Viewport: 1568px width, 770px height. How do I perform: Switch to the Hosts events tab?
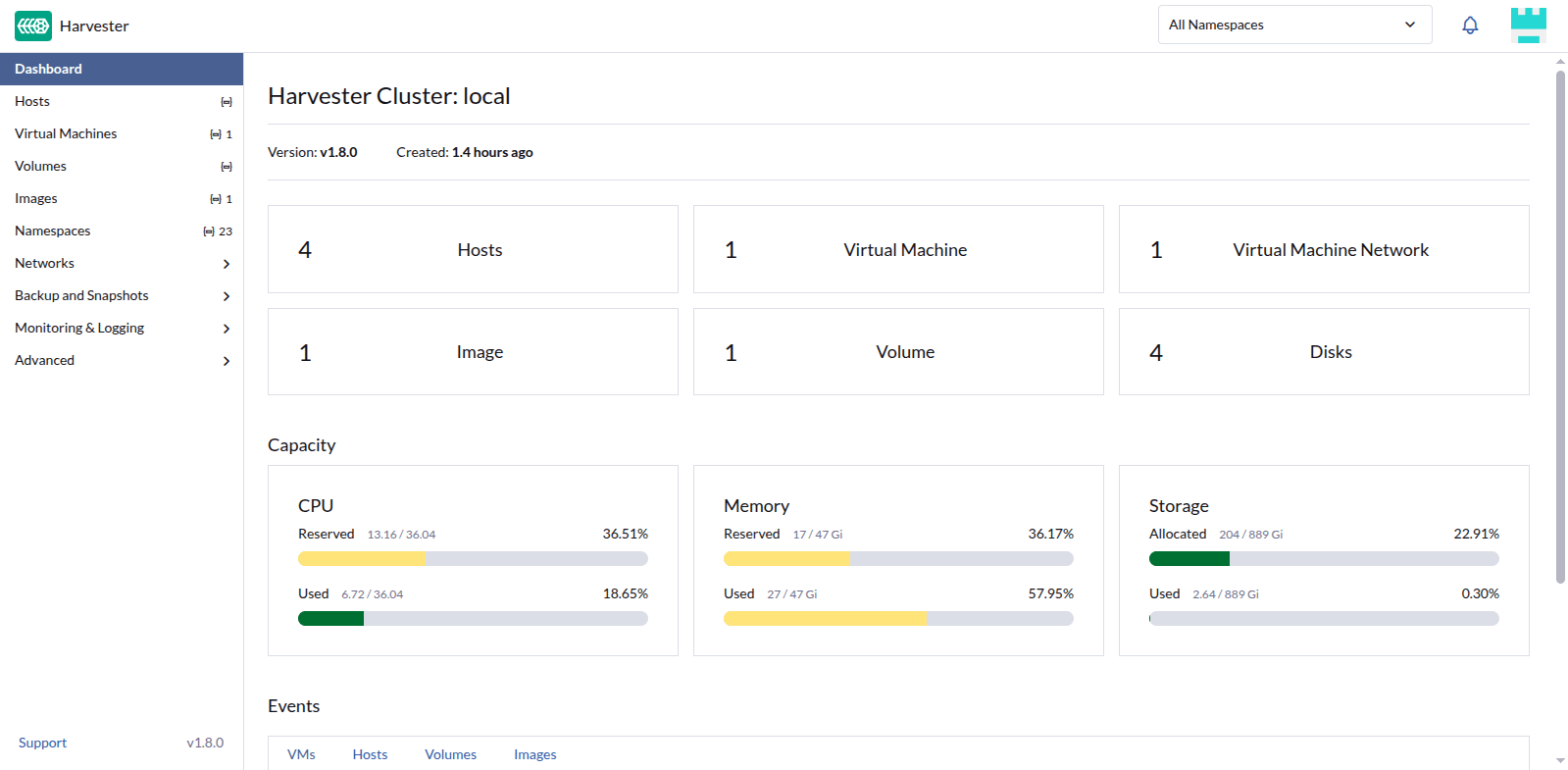click(x=370, y=754)
